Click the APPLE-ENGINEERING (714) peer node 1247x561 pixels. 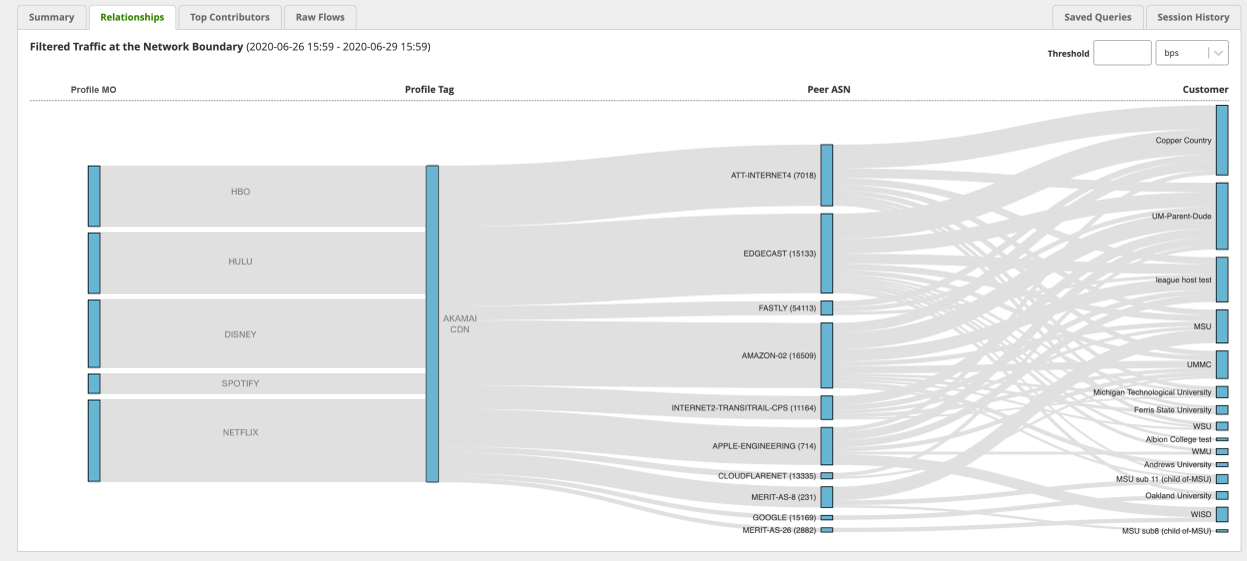[x=827, y=446]
